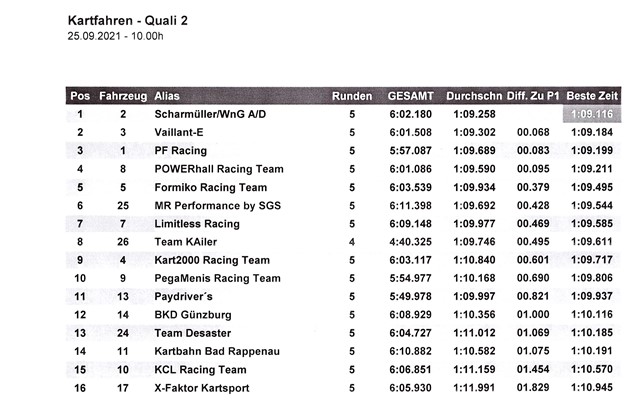Click the Diff. Zu P1 header
Screen dimensions: 640x409
pos(534,96)
